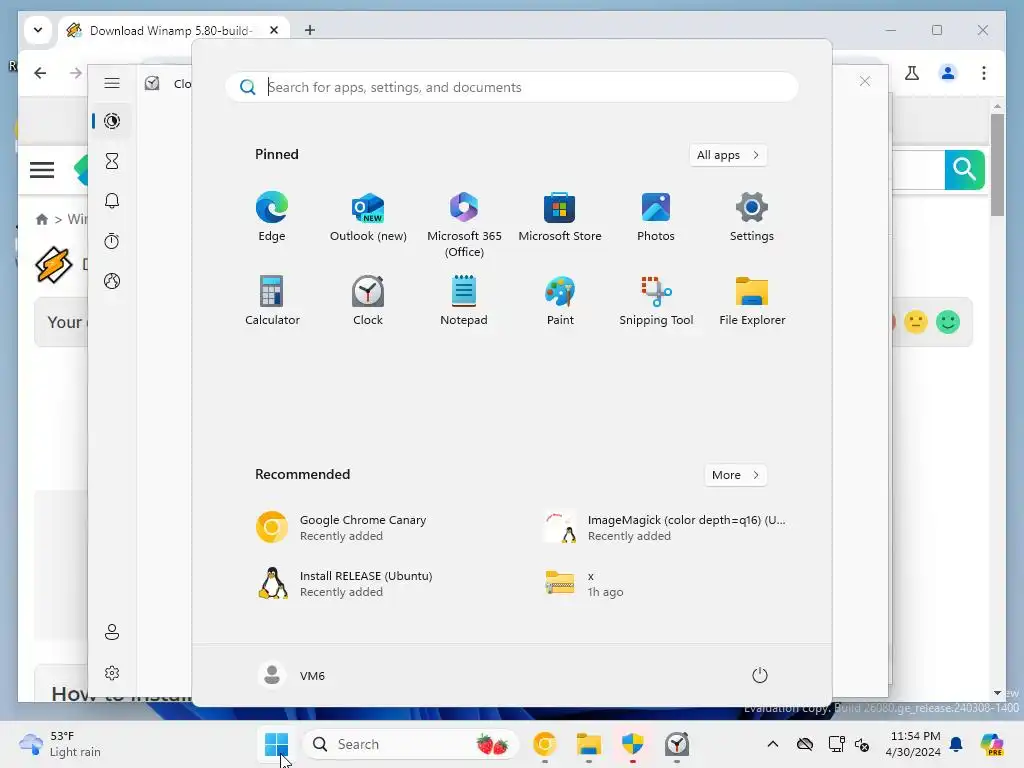The width and height of the screenshot is (1024, 768).
Task: Close the Clock app window
Action: click(x=865, y=81)
